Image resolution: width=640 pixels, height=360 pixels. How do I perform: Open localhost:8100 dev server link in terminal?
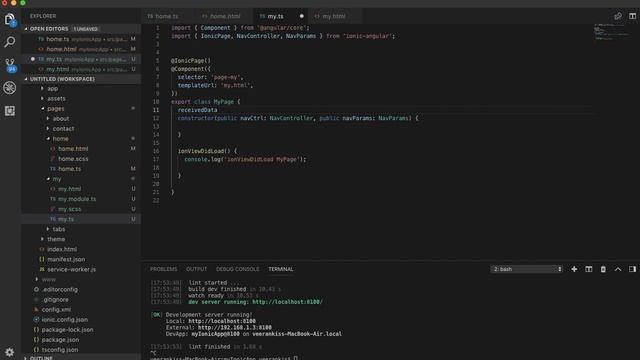(x=287, y=302)
